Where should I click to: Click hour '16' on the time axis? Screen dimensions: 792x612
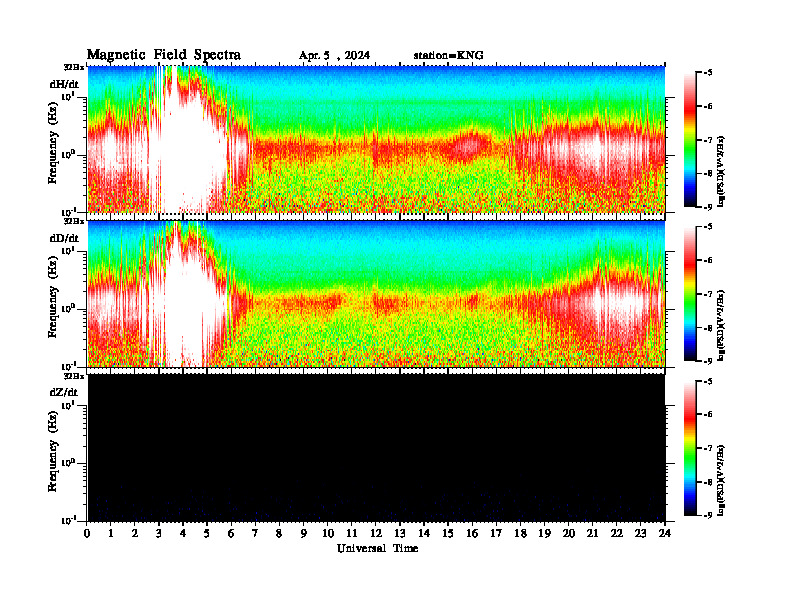(x=472, y=533)
